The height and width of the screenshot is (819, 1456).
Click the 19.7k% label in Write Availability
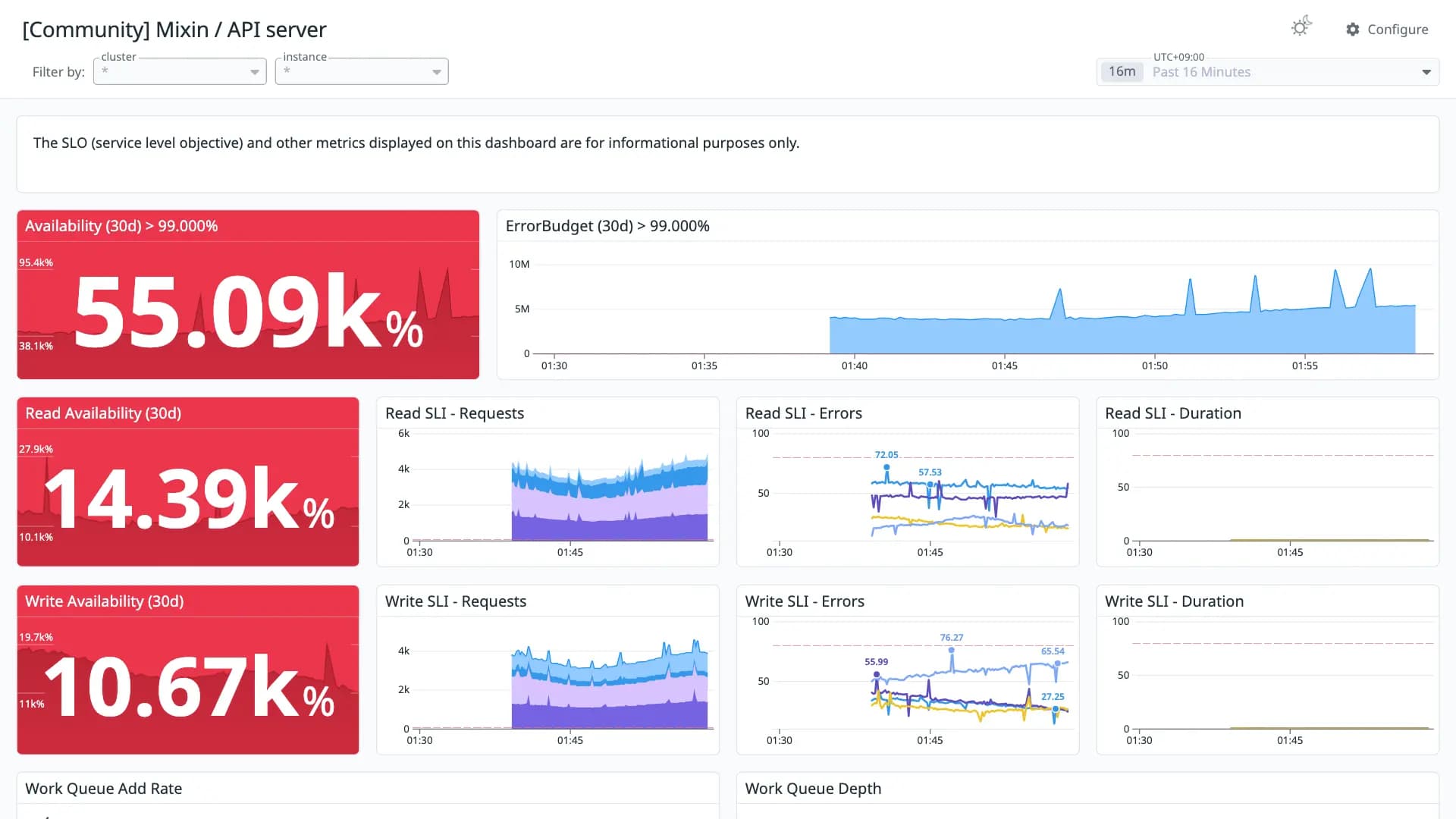click(x=36, y=637)
